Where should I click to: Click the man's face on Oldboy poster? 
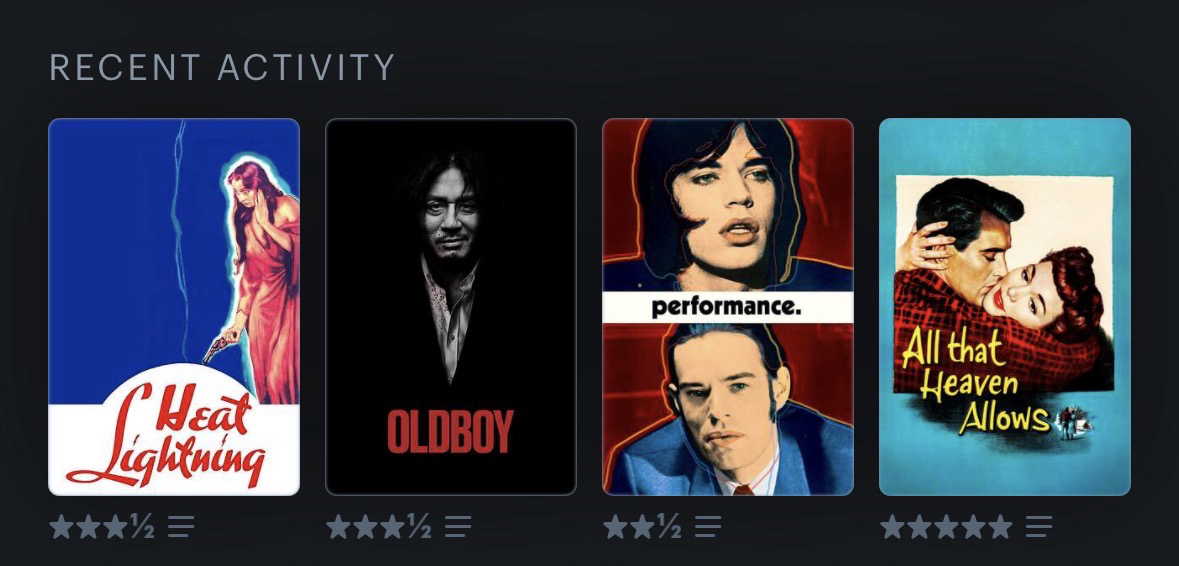[447, 215]
